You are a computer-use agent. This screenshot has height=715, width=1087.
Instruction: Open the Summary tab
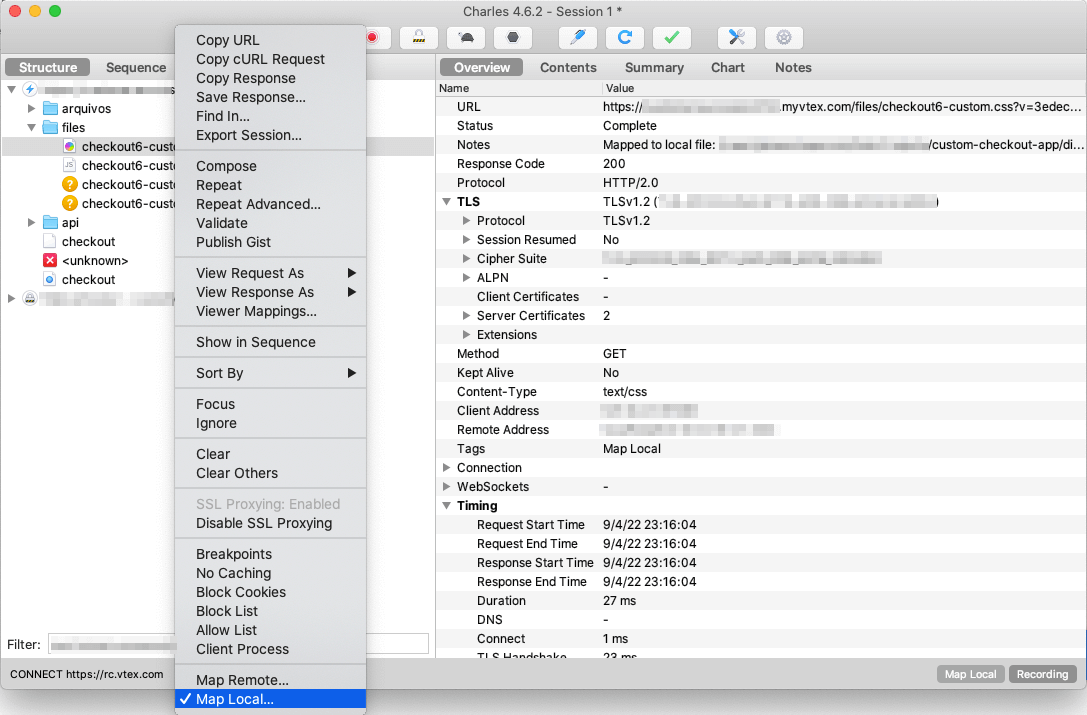[x=654, y=67]
